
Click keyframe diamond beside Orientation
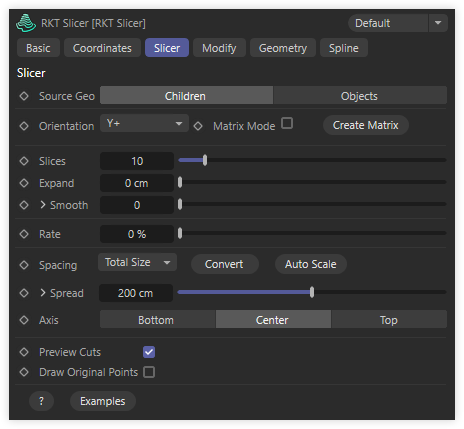pos(24,126)
